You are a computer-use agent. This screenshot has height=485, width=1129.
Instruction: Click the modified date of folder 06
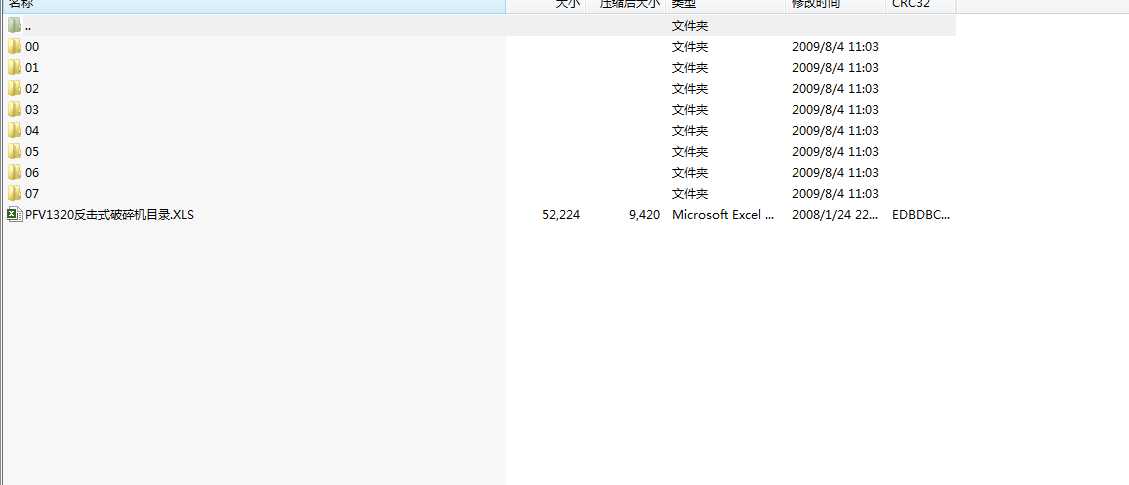(835, 173)
